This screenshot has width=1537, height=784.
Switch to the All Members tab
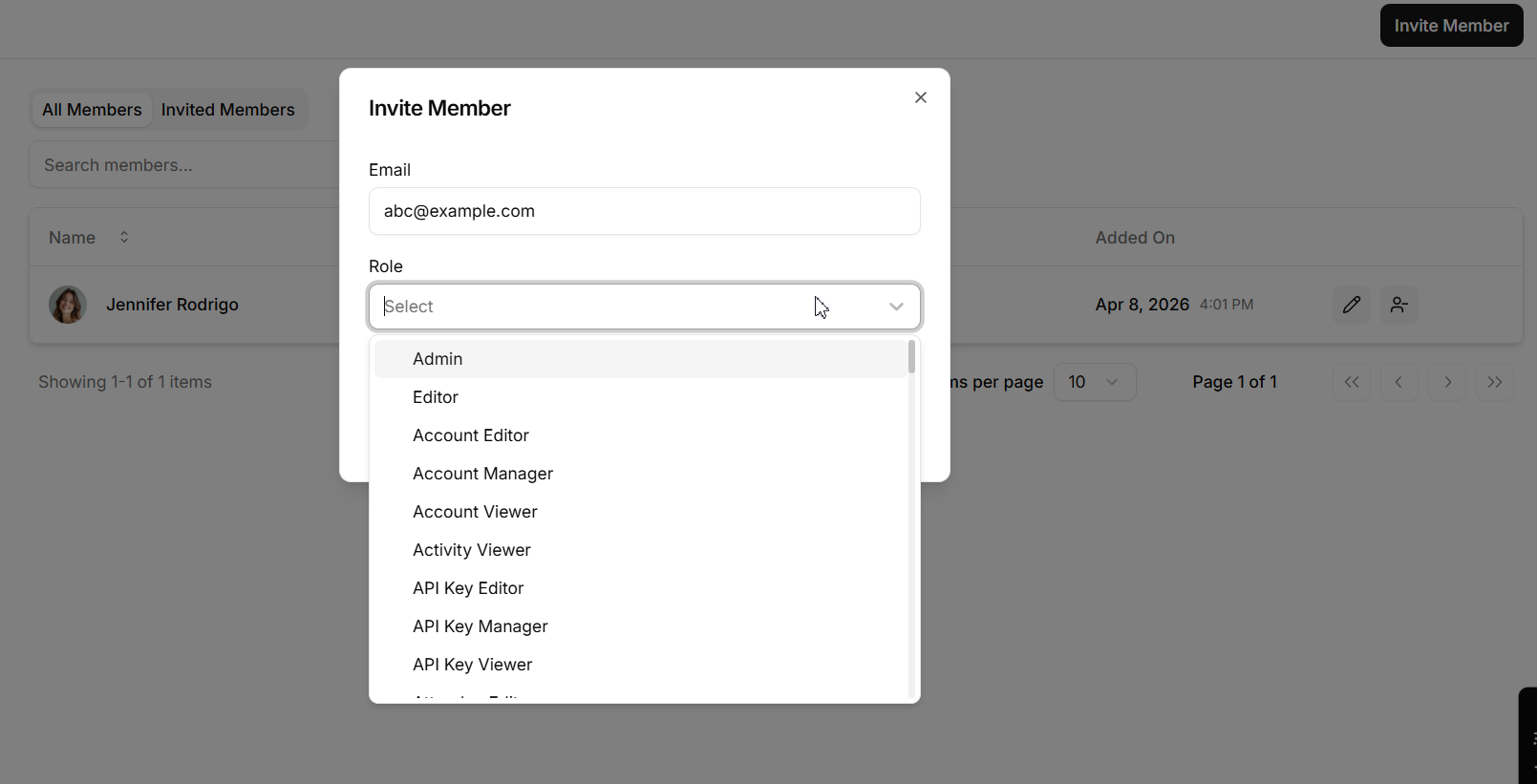point(92,110)
